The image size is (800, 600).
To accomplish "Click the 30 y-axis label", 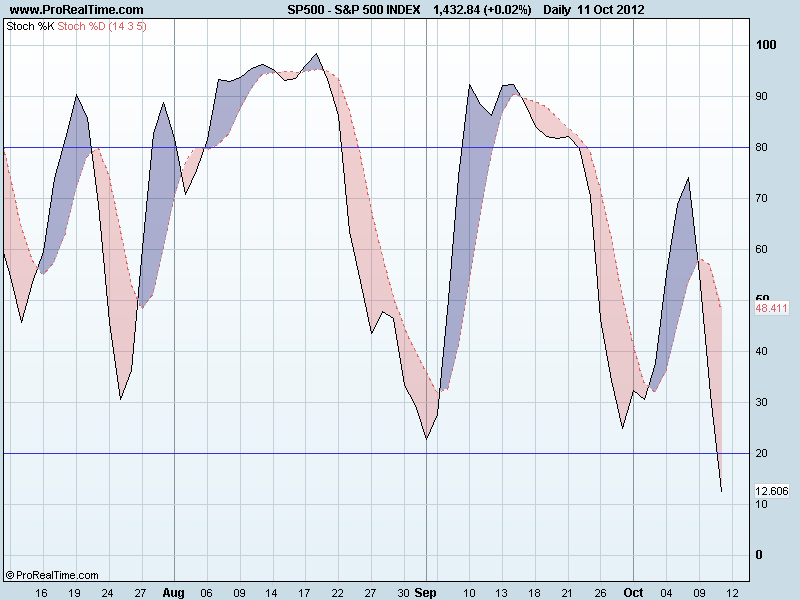I will click(x=761, y=402).
